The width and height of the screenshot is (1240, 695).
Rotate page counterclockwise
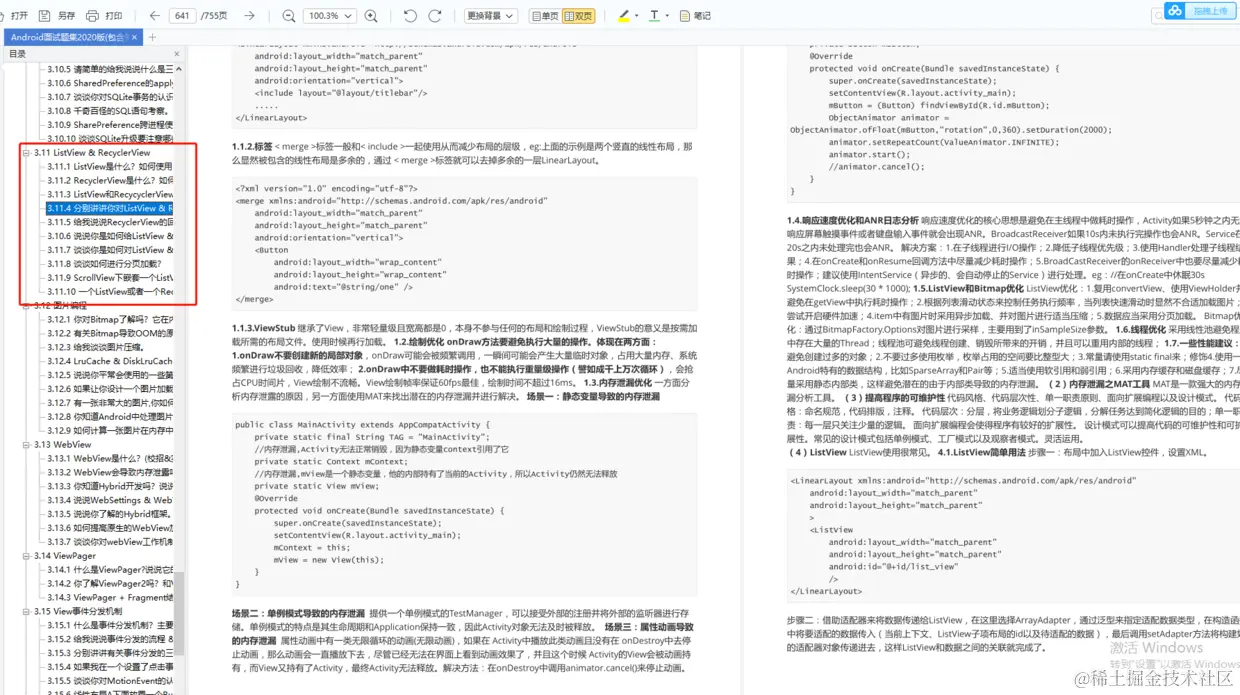coord(410,16)
